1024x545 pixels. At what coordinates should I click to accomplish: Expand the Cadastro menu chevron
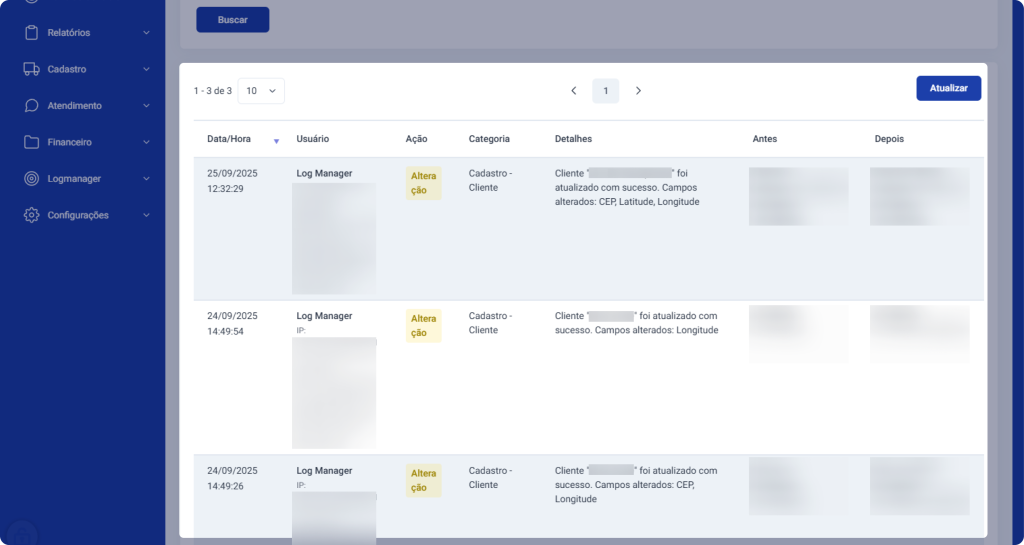coord(147,69)
